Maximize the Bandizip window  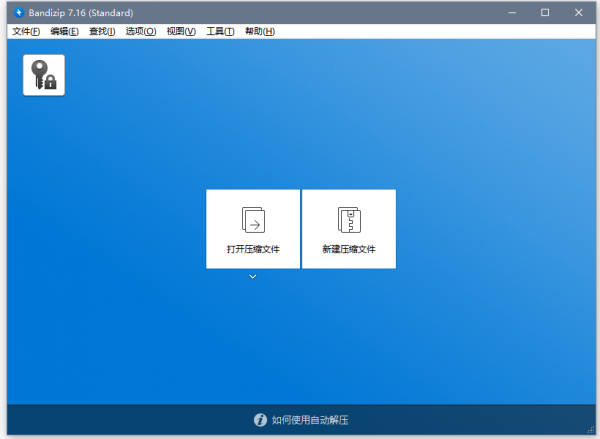pyautogui.click(x=545, y=13)
